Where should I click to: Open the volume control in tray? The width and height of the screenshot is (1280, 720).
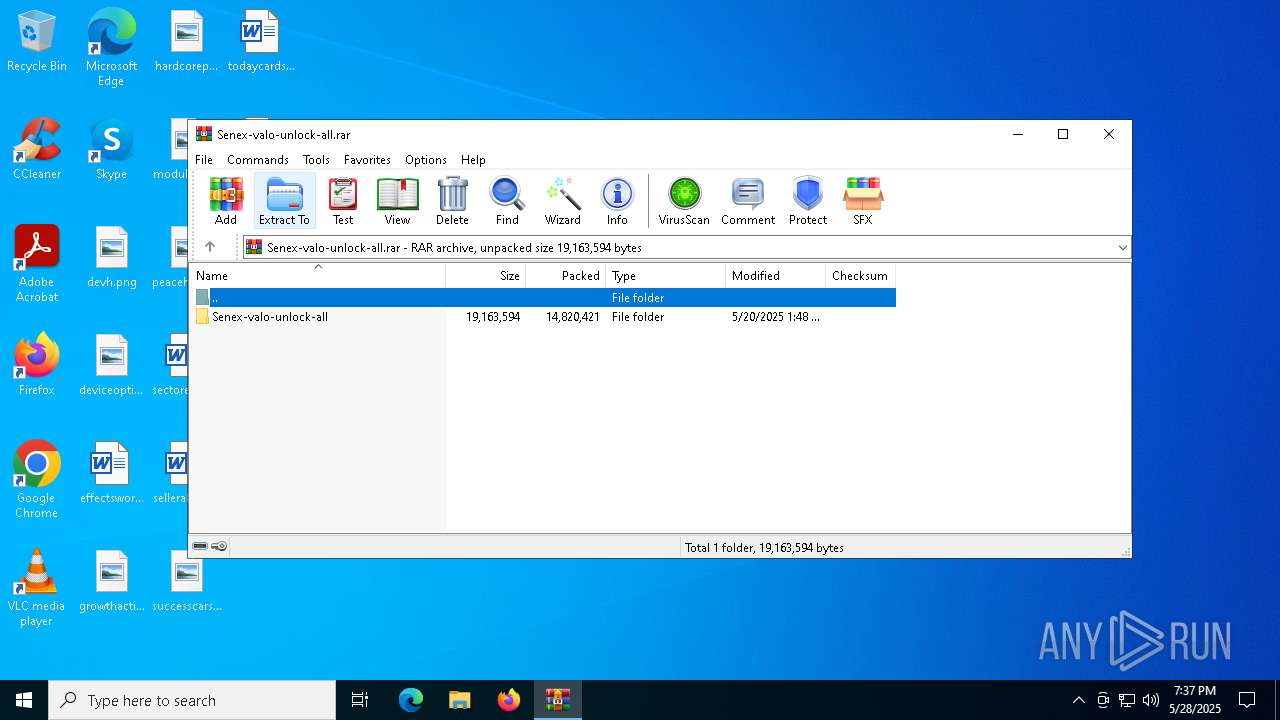tap(1151, 700)
